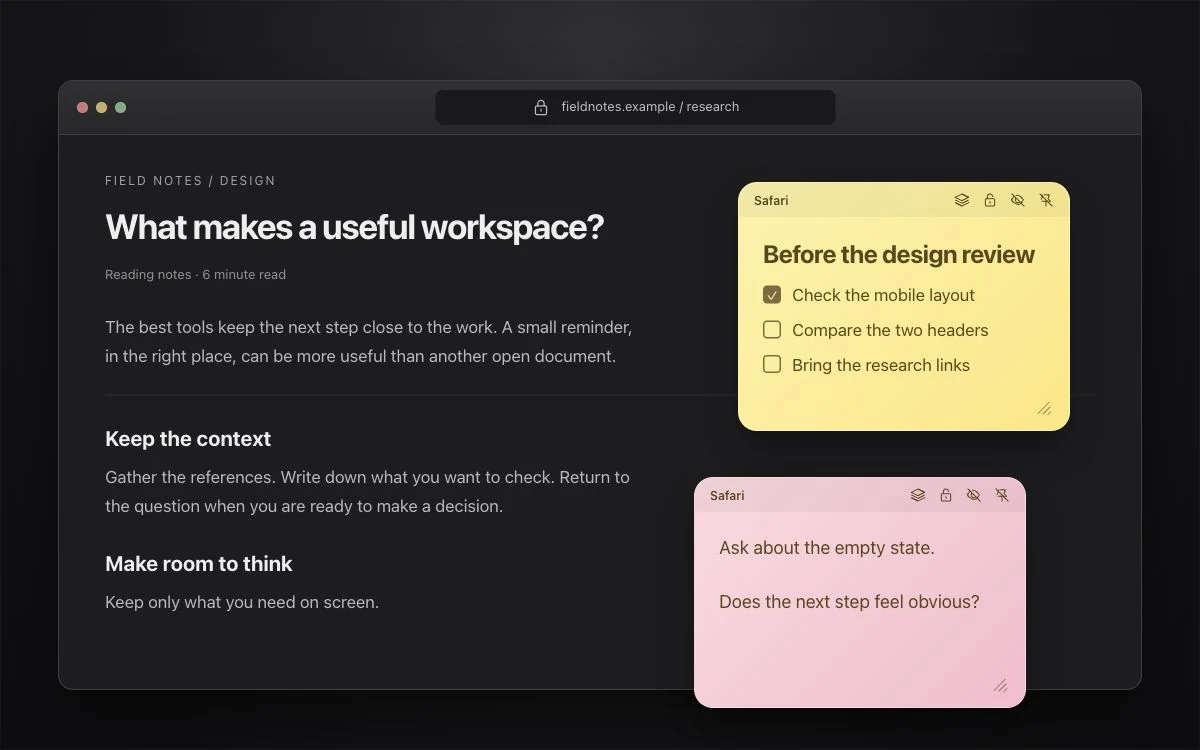Click 'Keep only what you need on screen.' text

(242, 602)
